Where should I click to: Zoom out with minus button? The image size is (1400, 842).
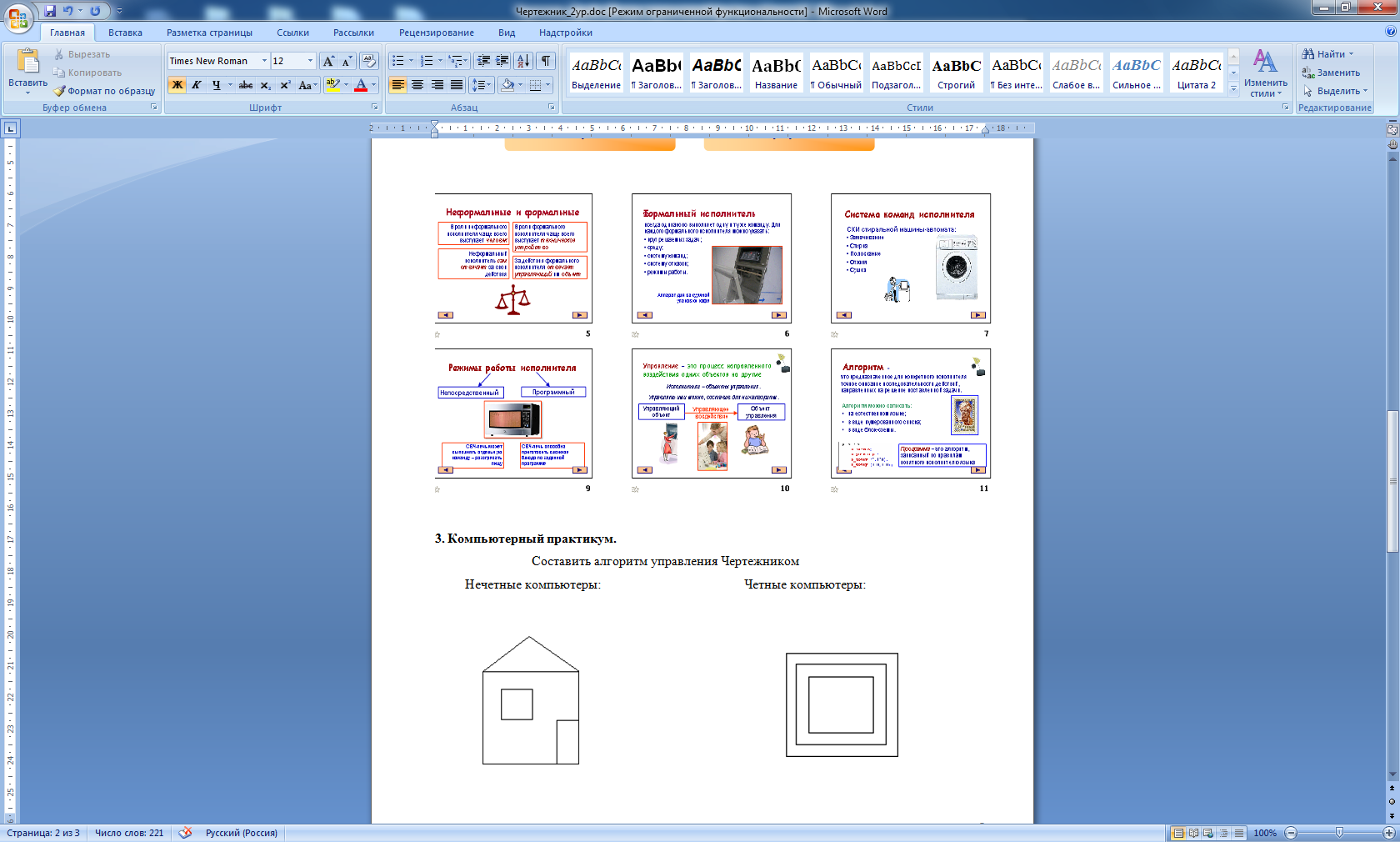point(1291,833)
